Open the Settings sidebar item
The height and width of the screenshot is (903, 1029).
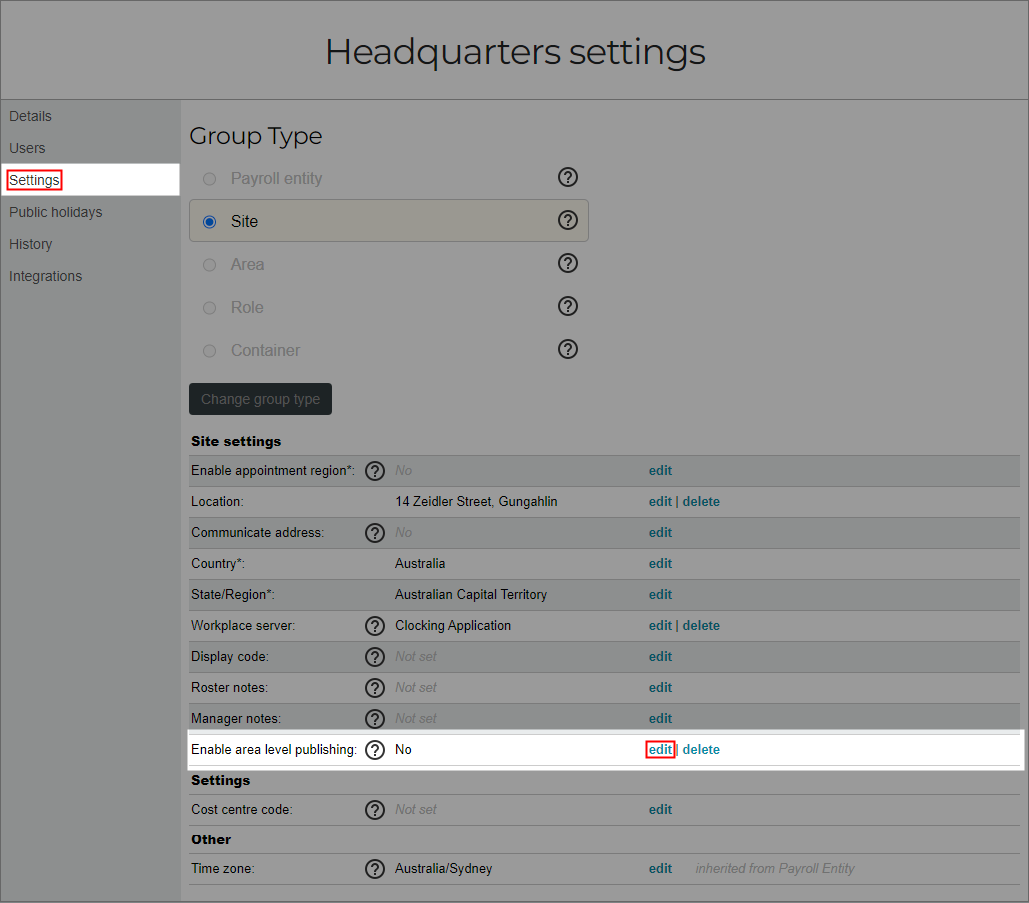34,180
